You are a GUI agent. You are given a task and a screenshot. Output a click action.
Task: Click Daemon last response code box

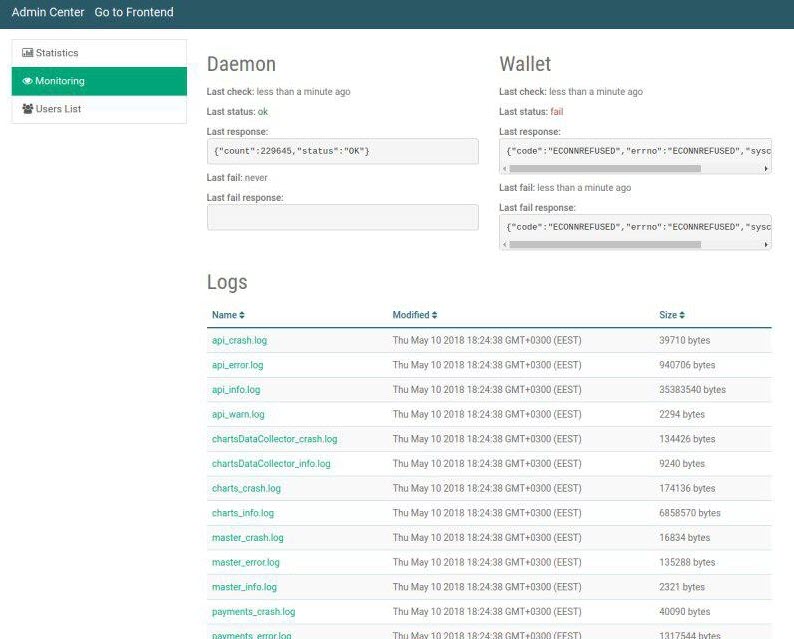(342, 151)
